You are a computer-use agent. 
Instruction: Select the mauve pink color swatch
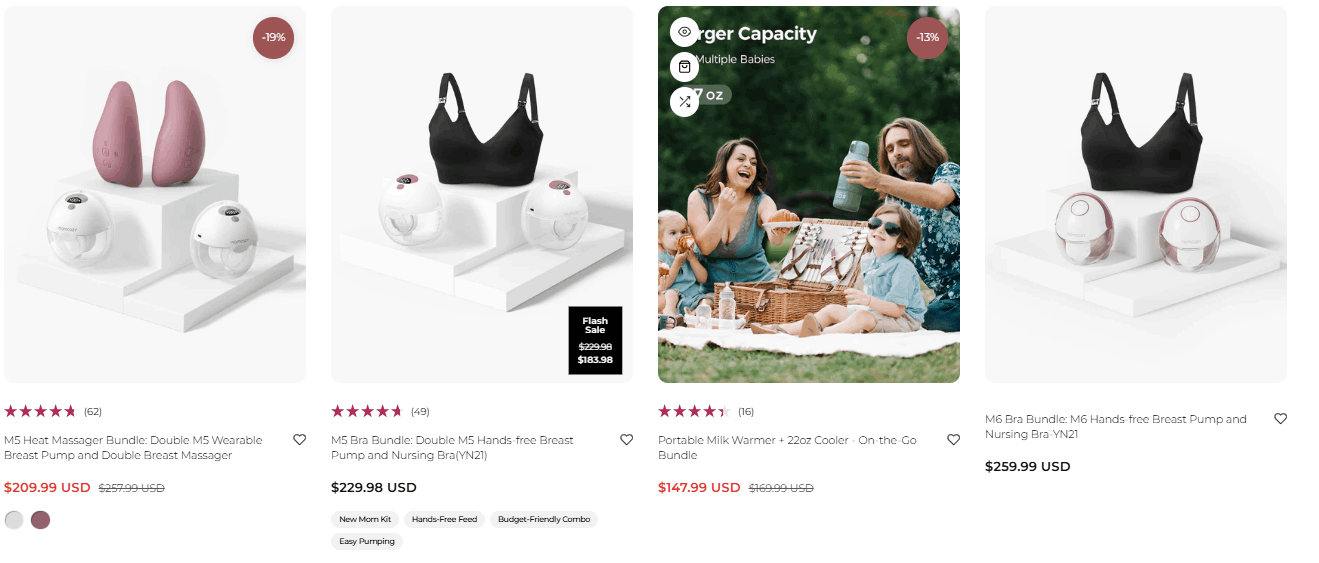40,520
